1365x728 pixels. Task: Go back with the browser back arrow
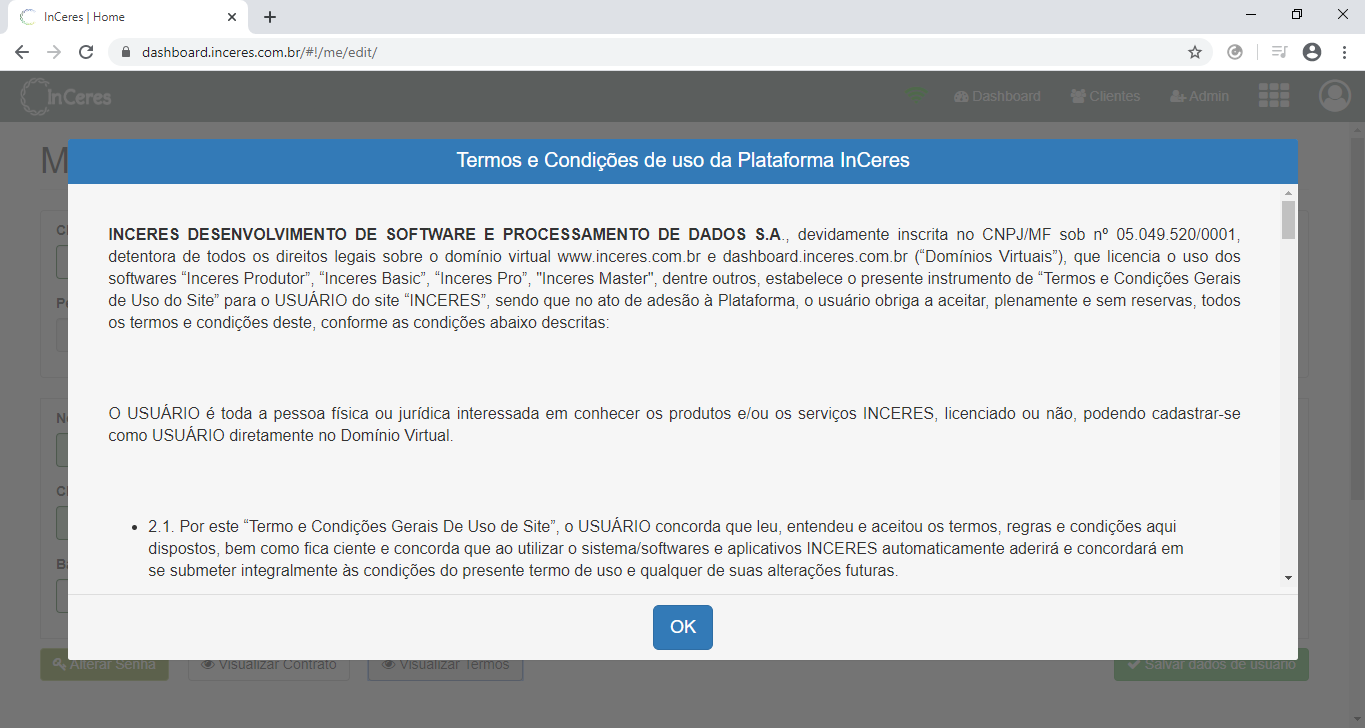[x=22, y=52]
